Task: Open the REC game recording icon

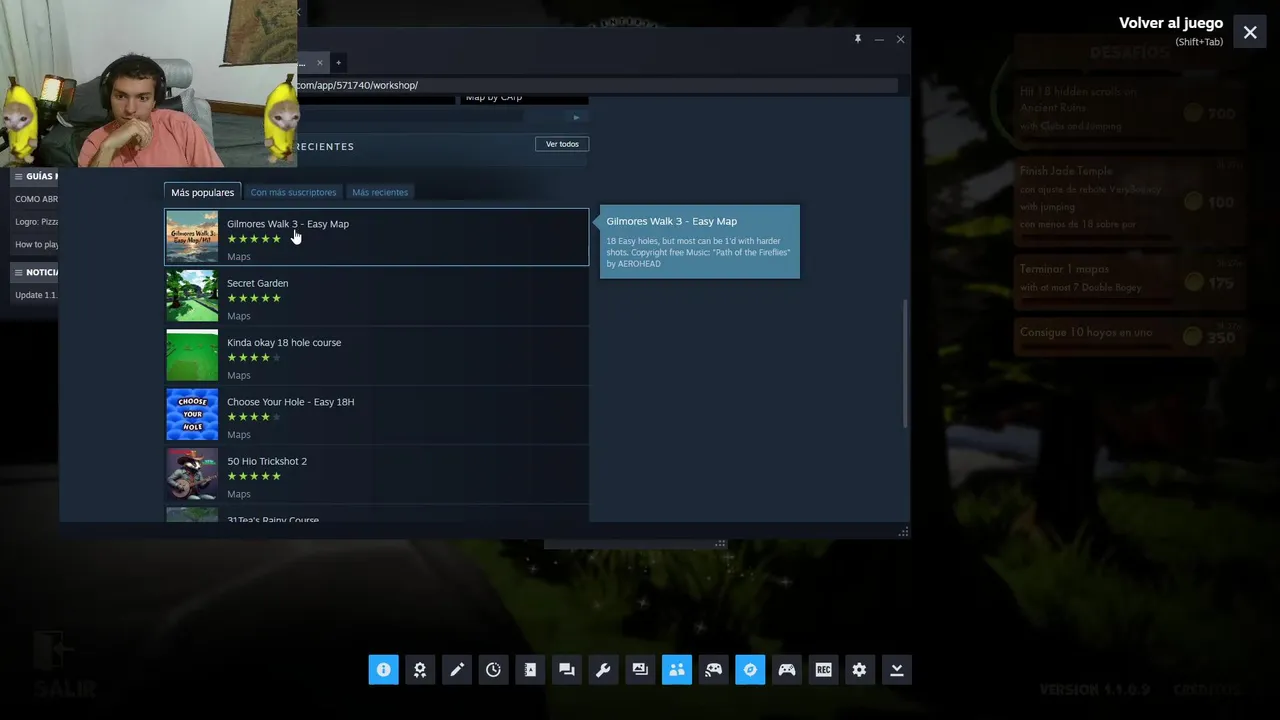Action: (x=823, y=670)
